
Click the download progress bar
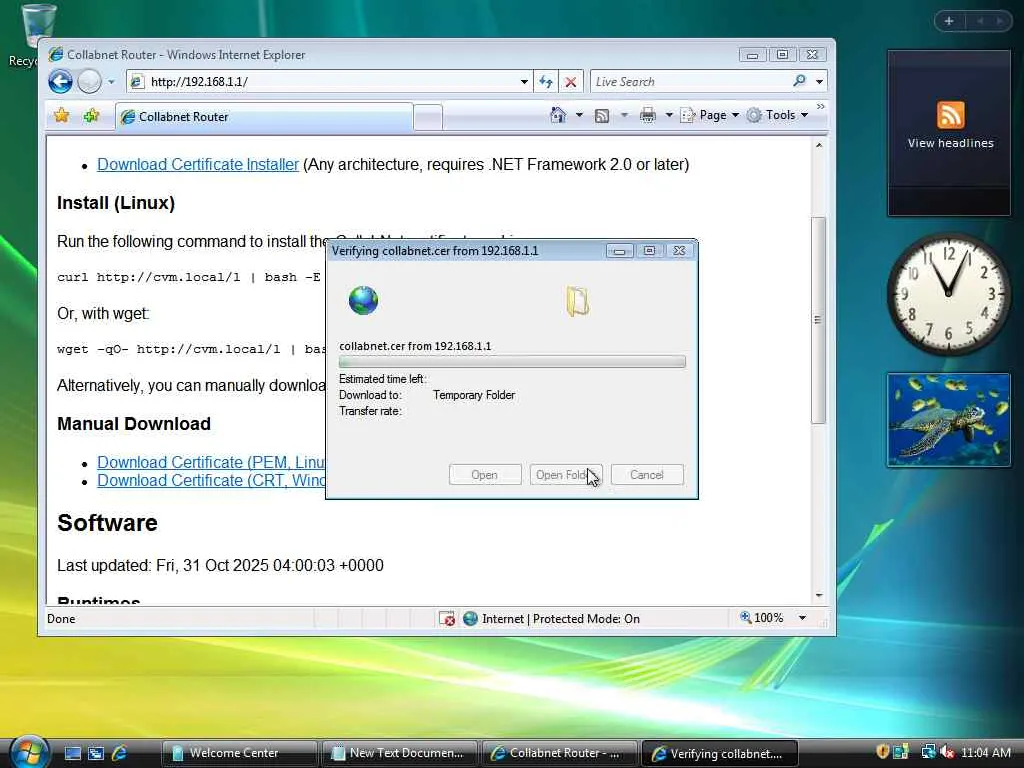pos(512,362)
